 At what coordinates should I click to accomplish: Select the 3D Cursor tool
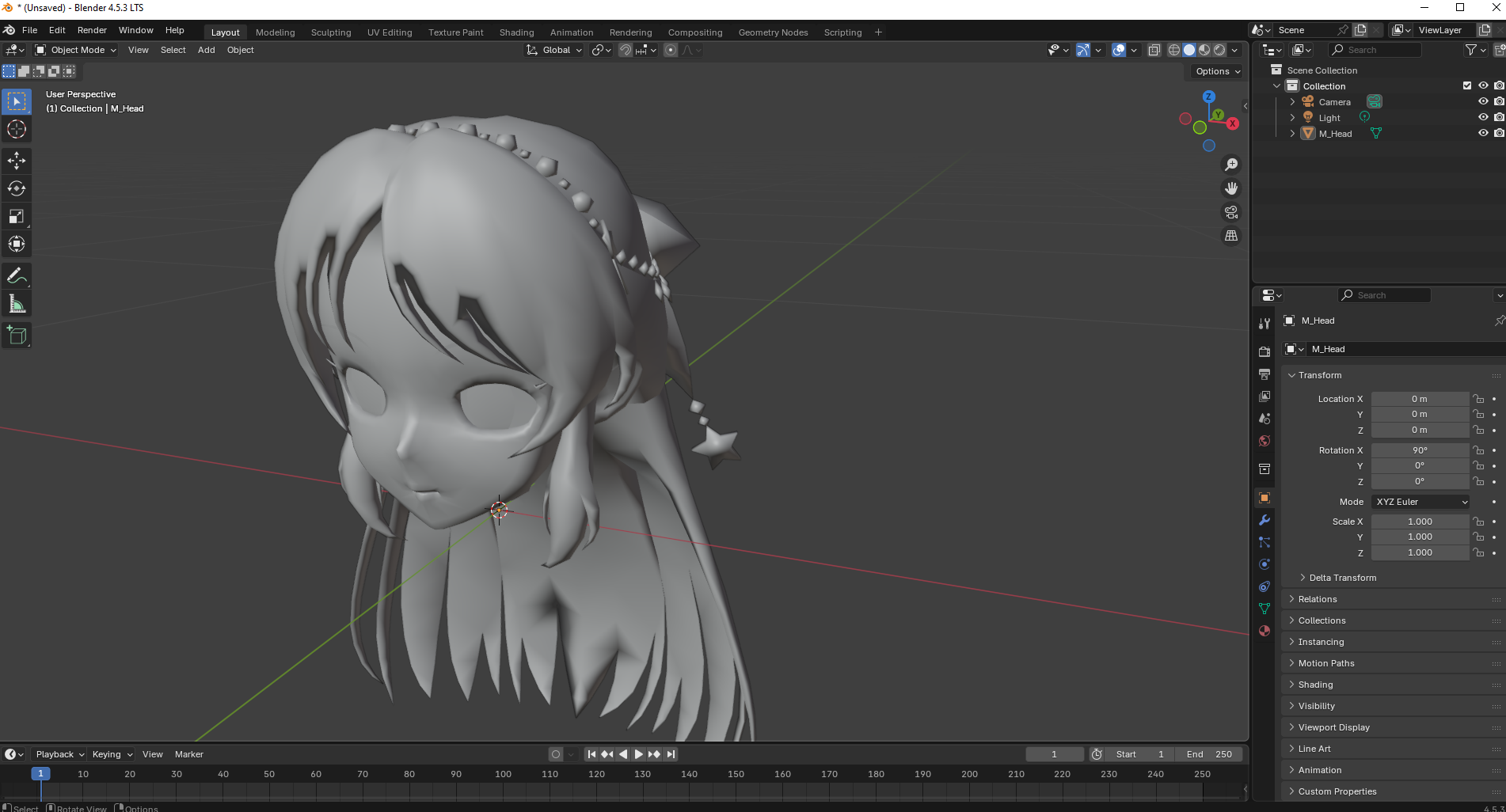click(17, 129)
